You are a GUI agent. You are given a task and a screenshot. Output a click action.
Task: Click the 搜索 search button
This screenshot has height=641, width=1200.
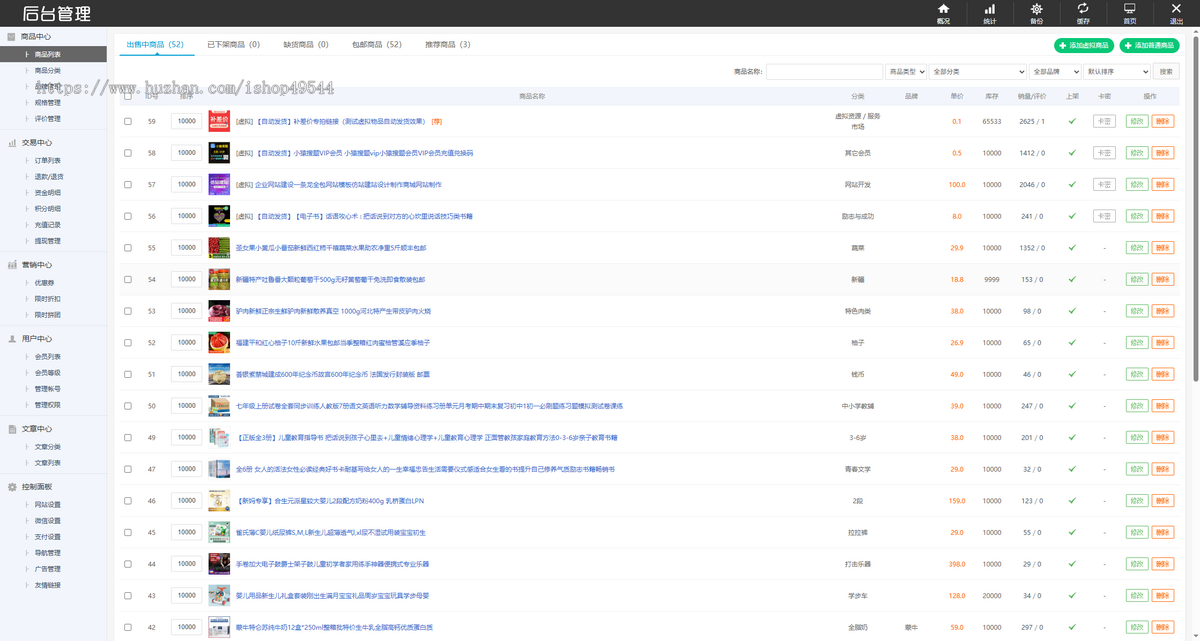1166,72
